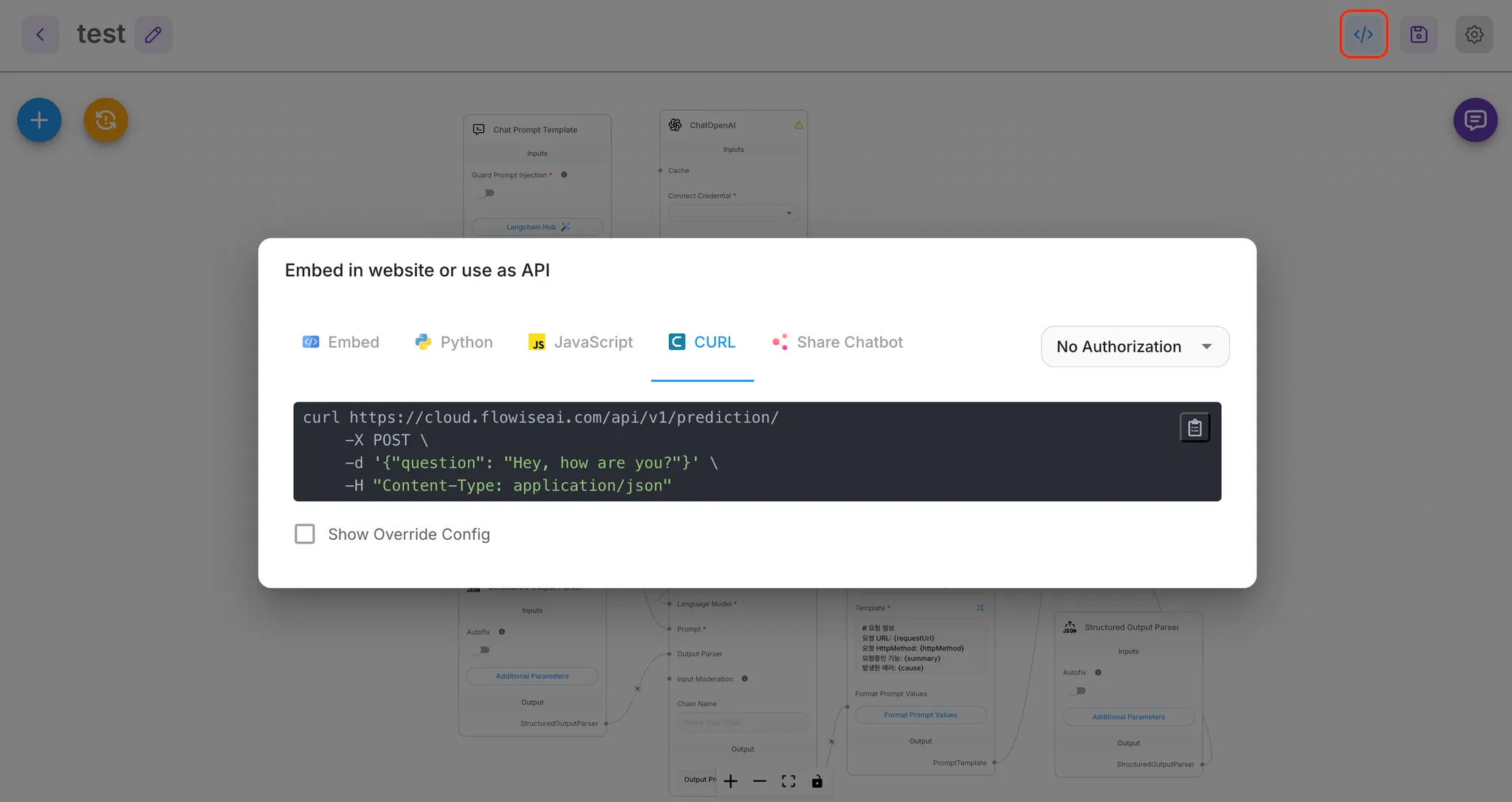
Task: Toggle Guard Prompt Injection switch
Action: click(486, 193)
